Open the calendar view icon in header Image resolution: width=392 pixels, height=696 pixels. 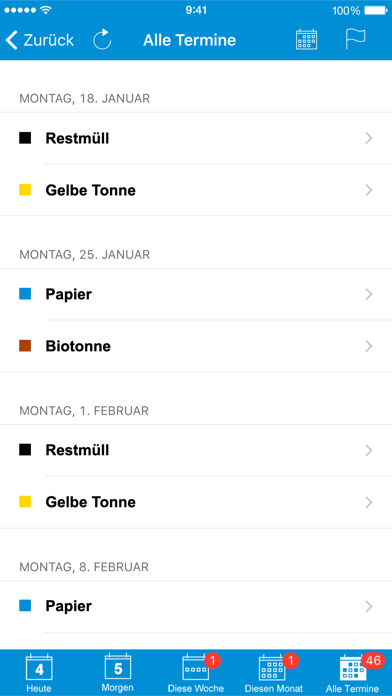point(306,40)
